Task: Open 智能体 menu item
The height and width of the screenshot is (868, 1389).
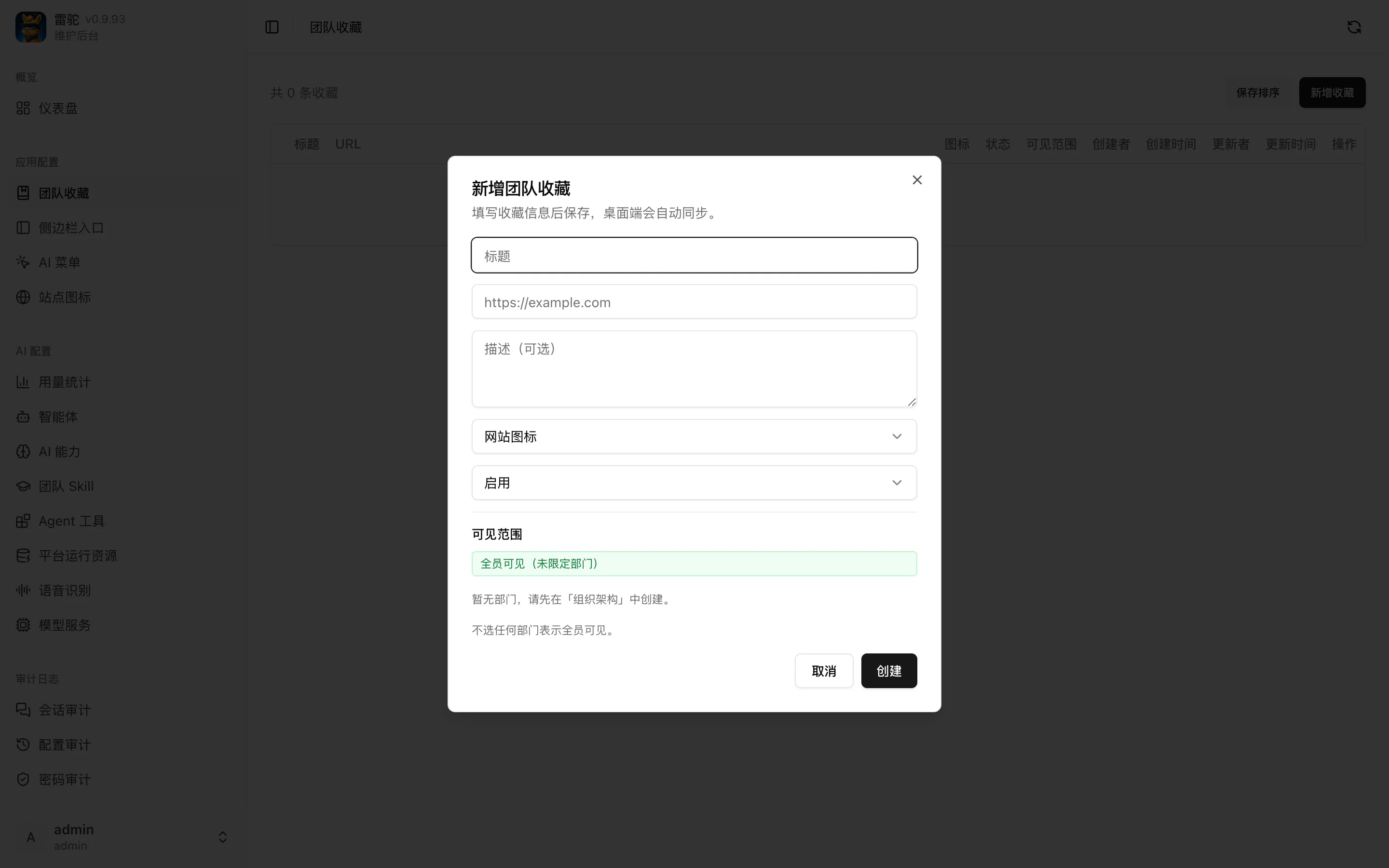Action: (x=123, y=417)
